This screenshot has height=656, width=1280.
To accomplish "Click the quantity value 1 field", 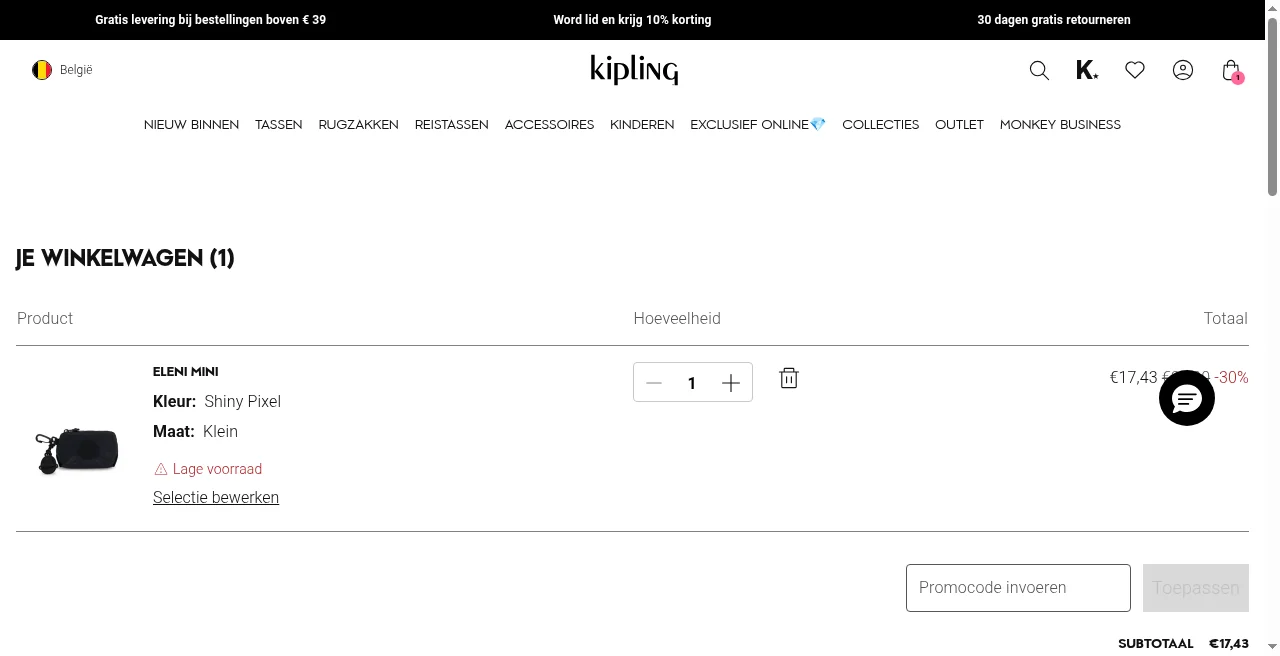I will [x=692, y=383].
